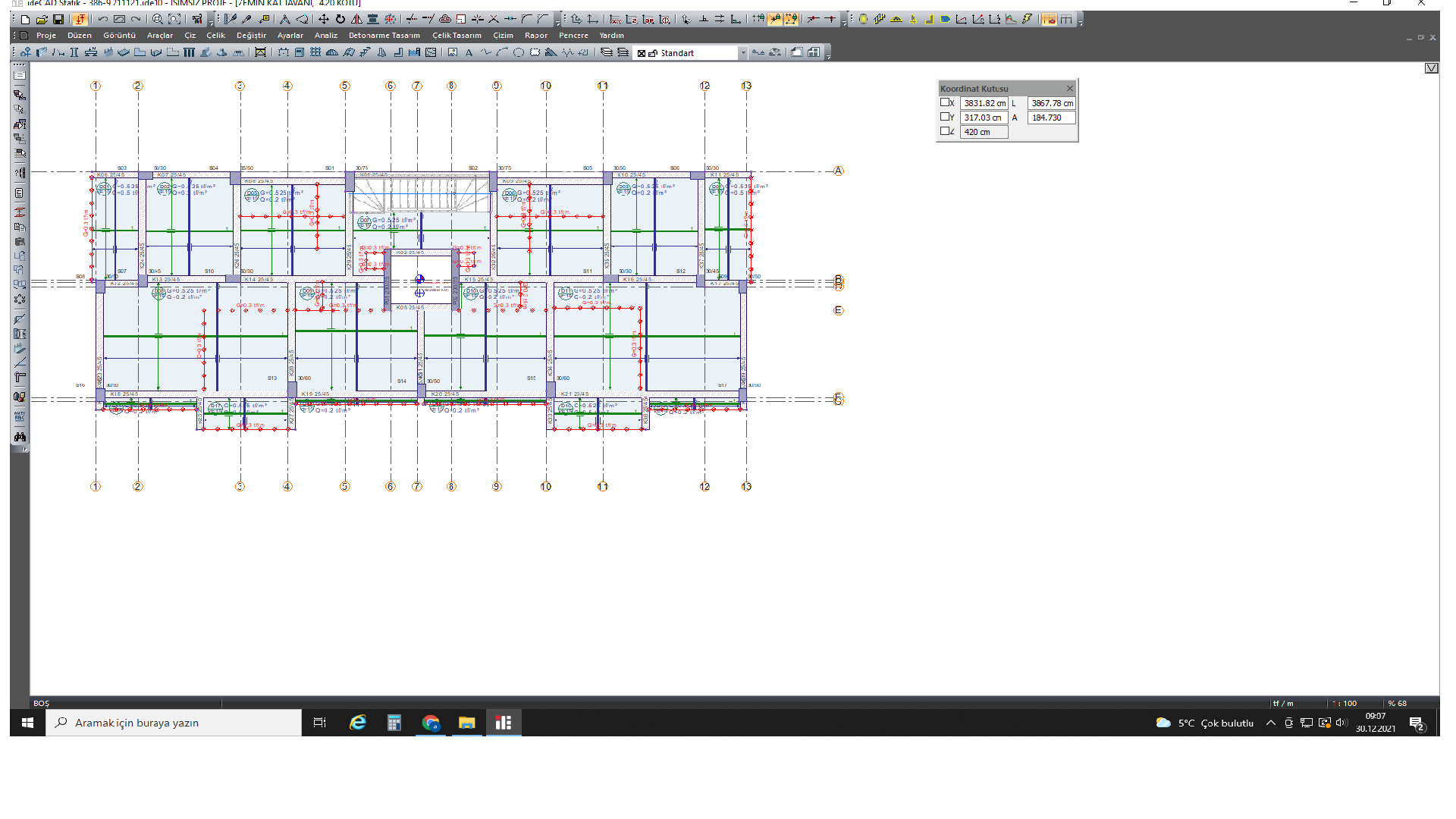Click the layer settings stack icon
The image size is (1456, 819).
click(607, 52)
